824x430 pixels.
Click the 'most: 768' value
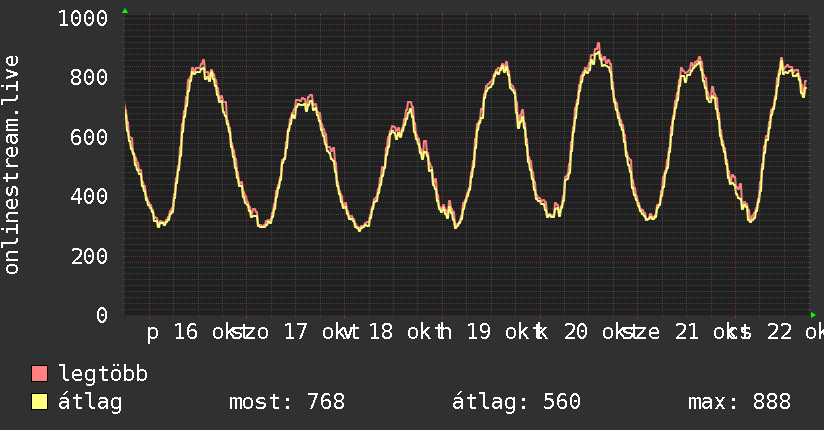pyautogui.click(x=287, y=402)
